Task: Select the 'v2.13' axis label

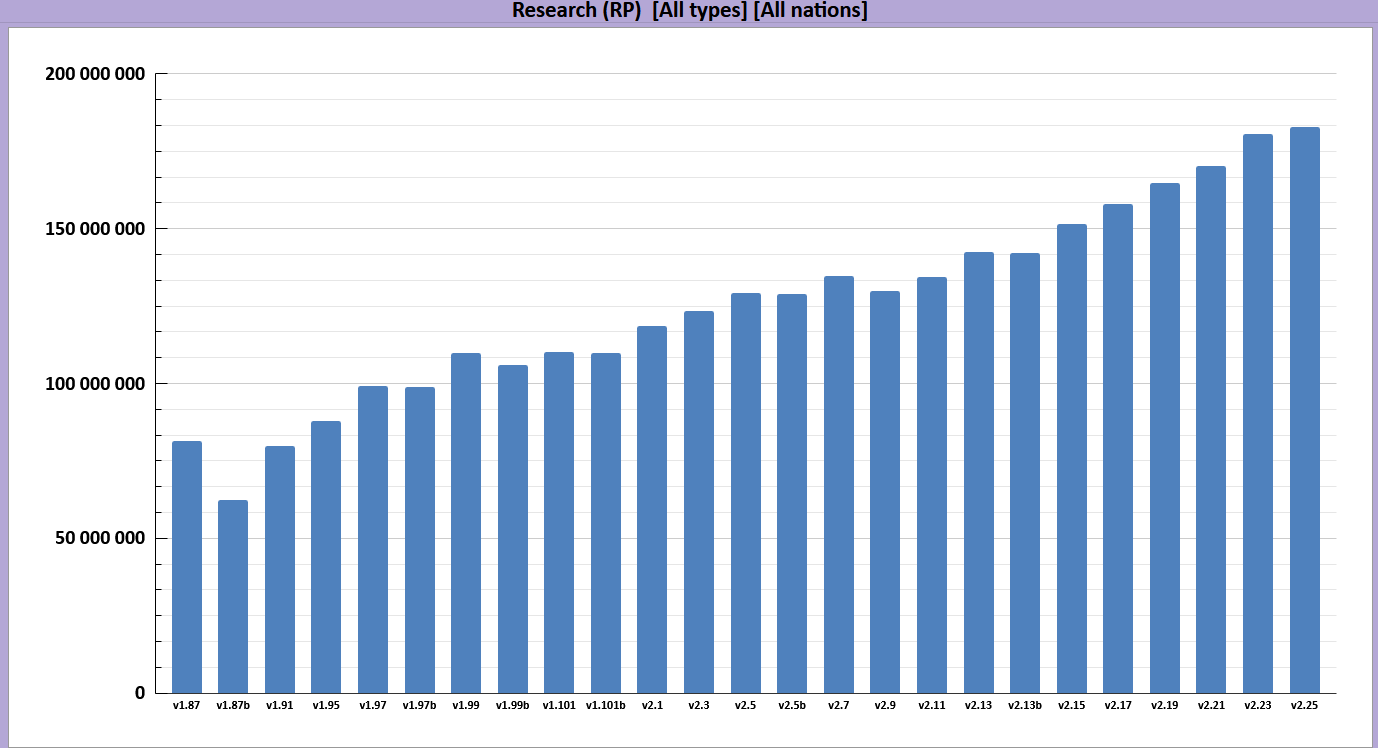Action: (979, 706)
